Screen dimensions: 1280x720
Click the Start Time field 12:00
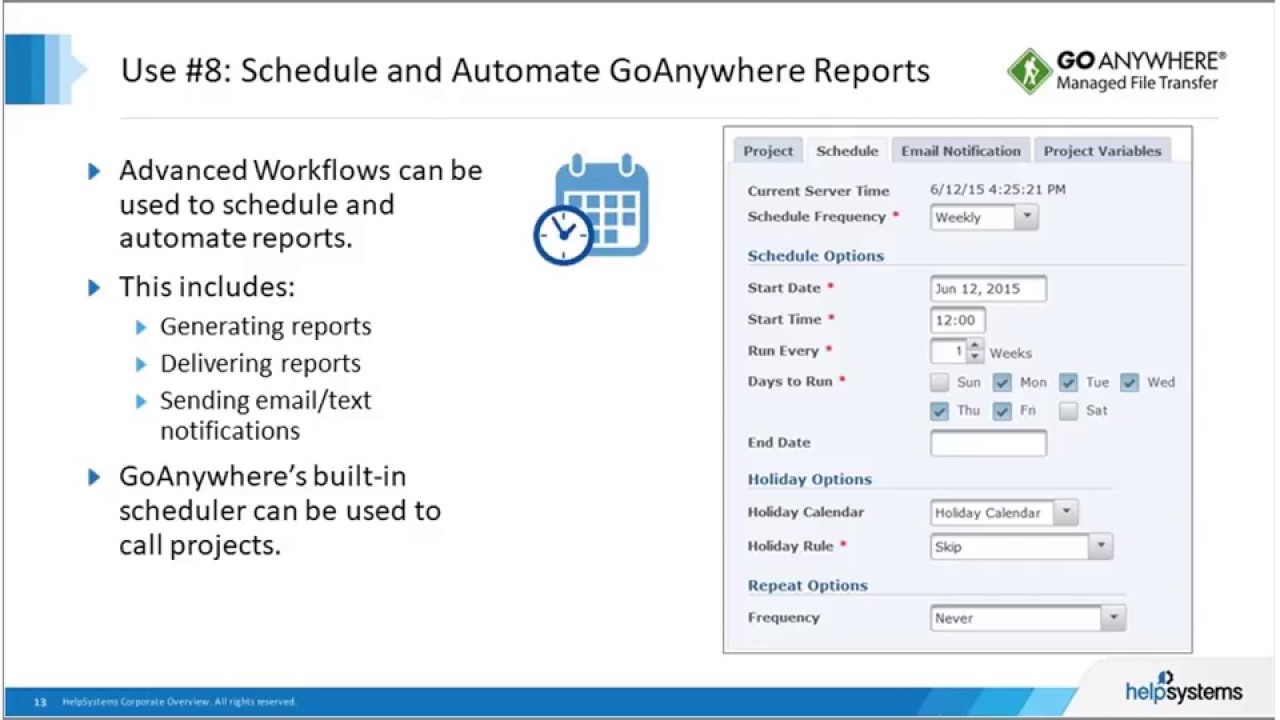957,320
